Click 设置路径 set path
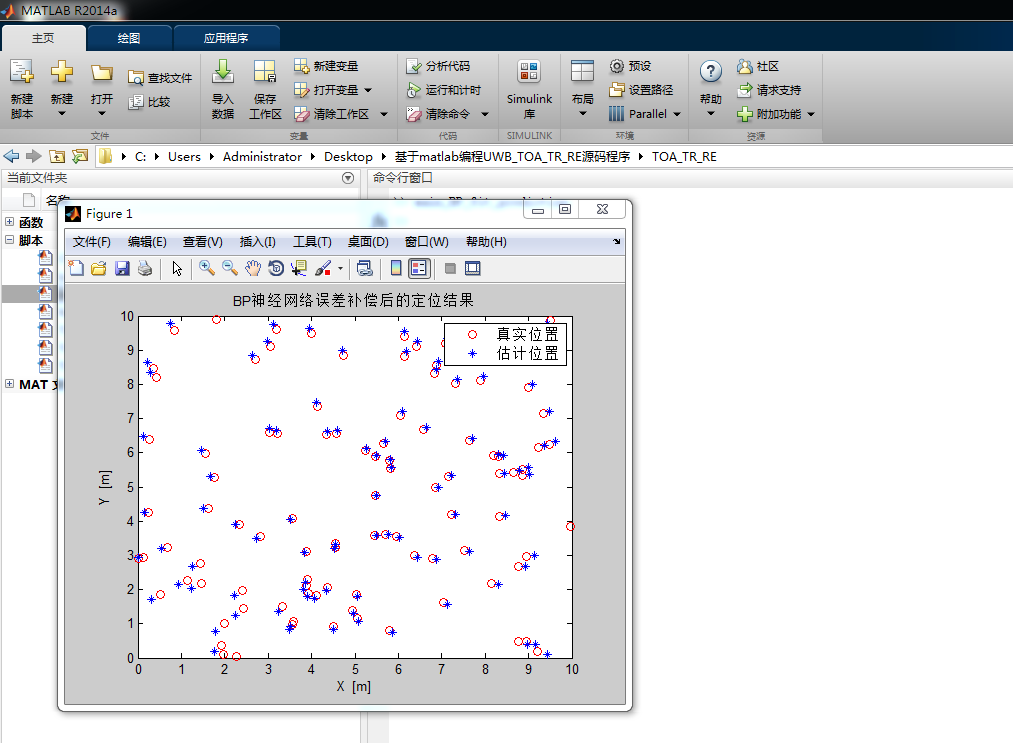This screenshot has height=743, width=1013. (641, 90)
